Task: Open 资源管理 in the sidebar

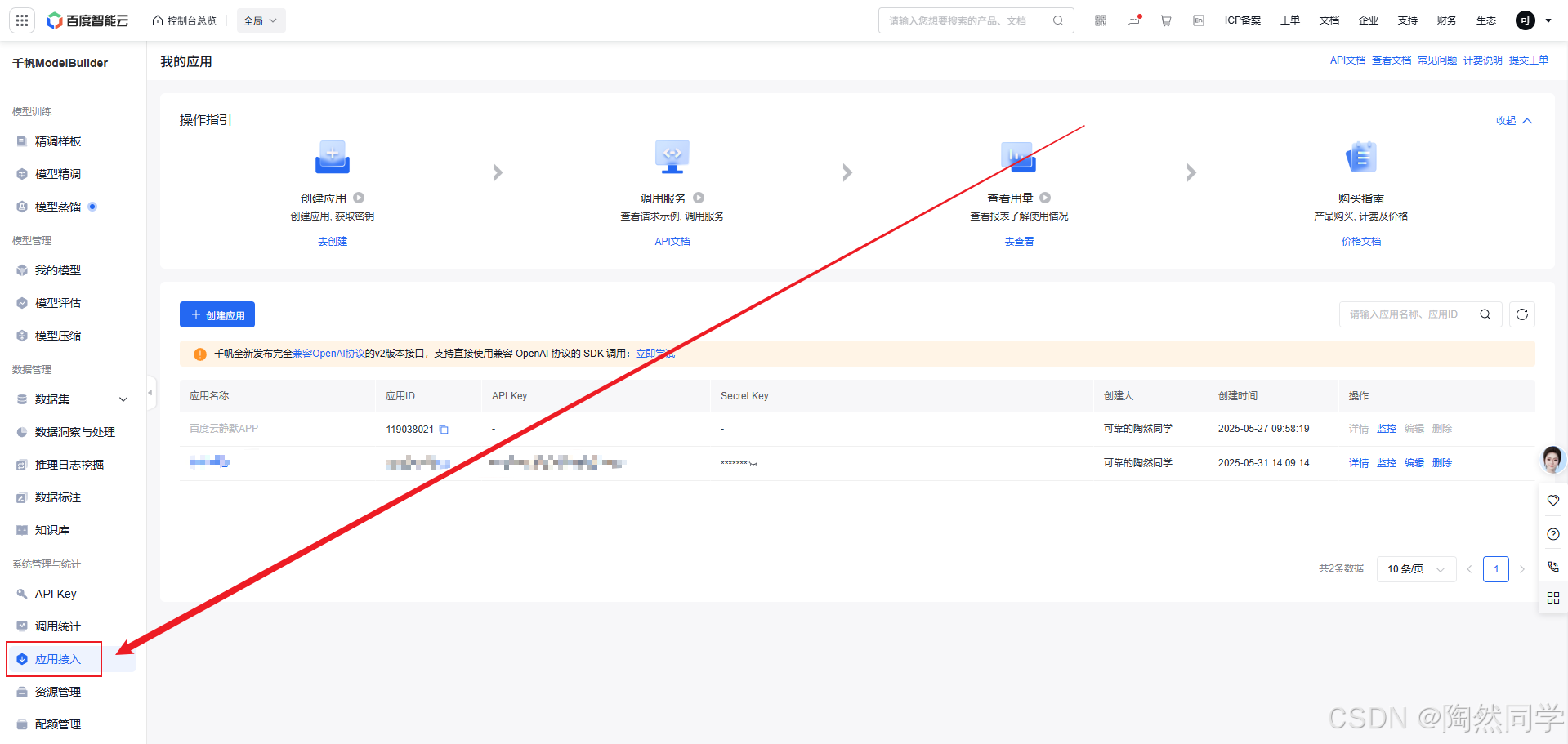Action: point(58,692)
